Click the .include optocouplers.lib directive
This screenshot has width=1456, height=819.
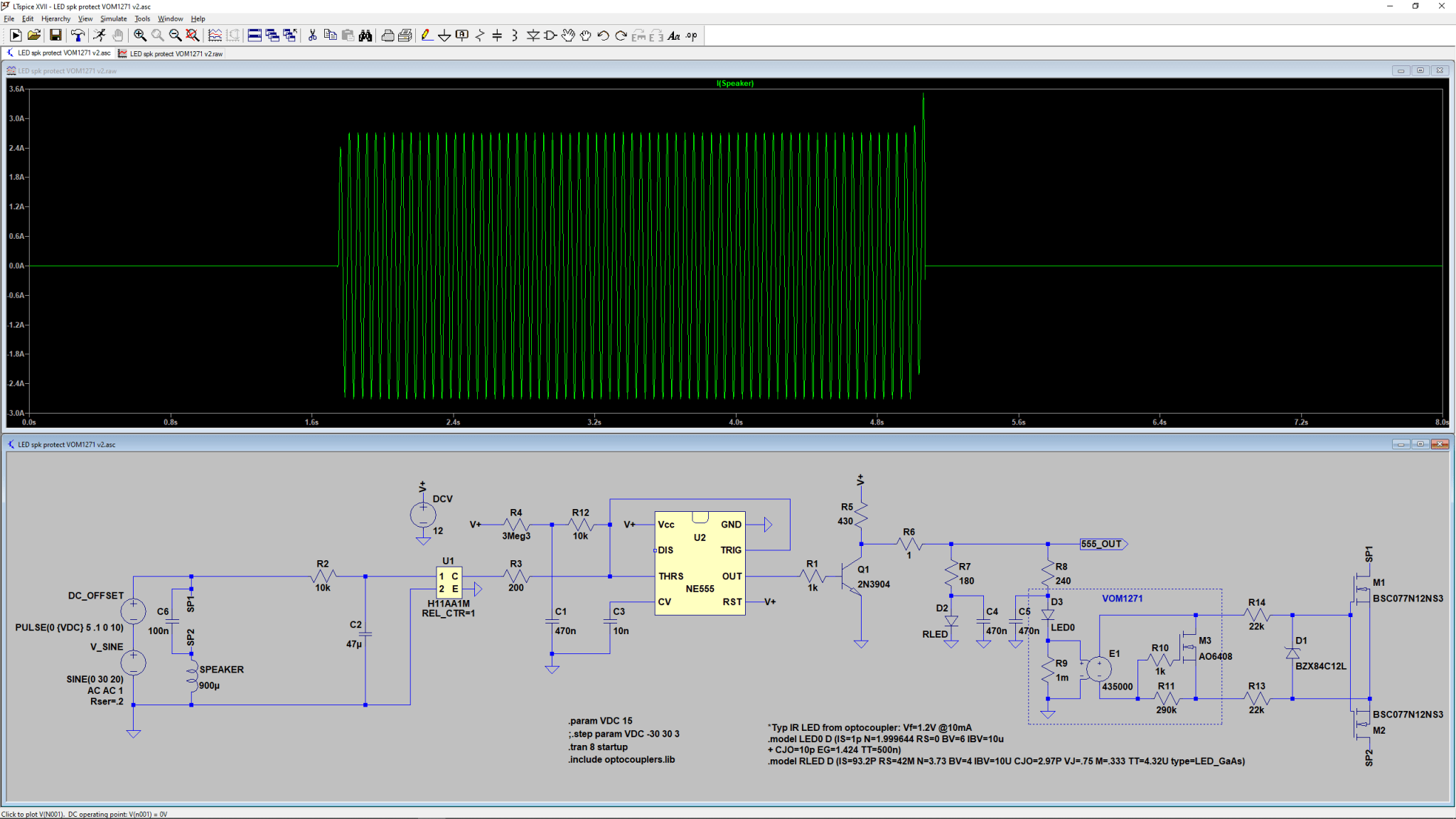(621, 760)
